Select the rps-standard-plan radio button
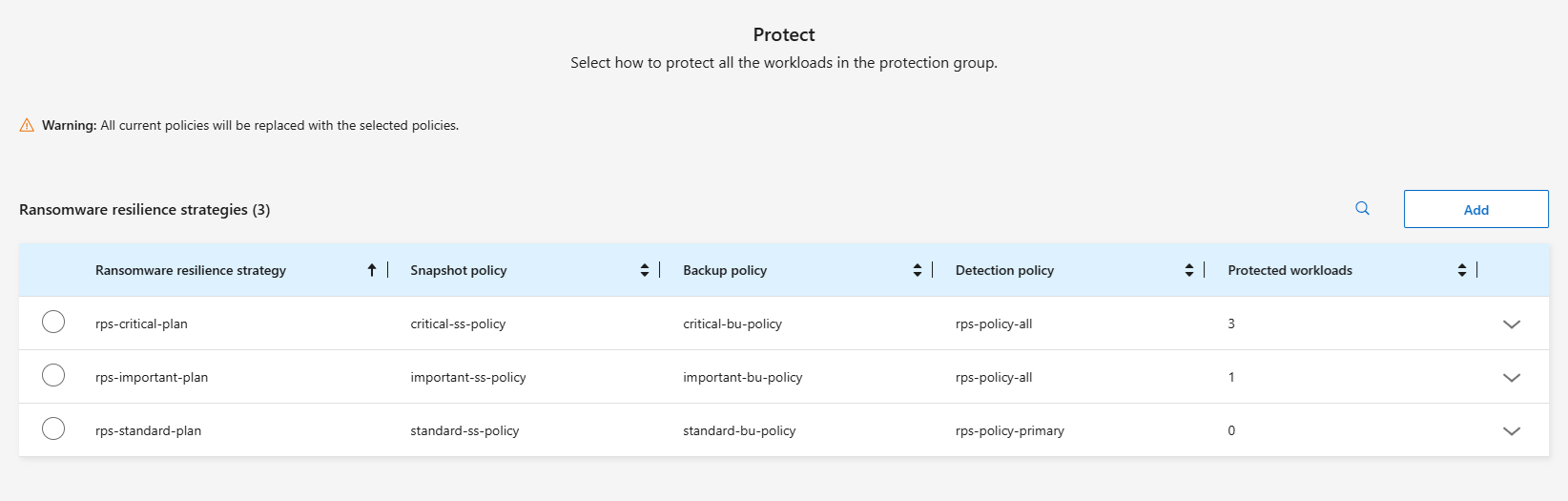1568x501 pixels. (53, 429)
